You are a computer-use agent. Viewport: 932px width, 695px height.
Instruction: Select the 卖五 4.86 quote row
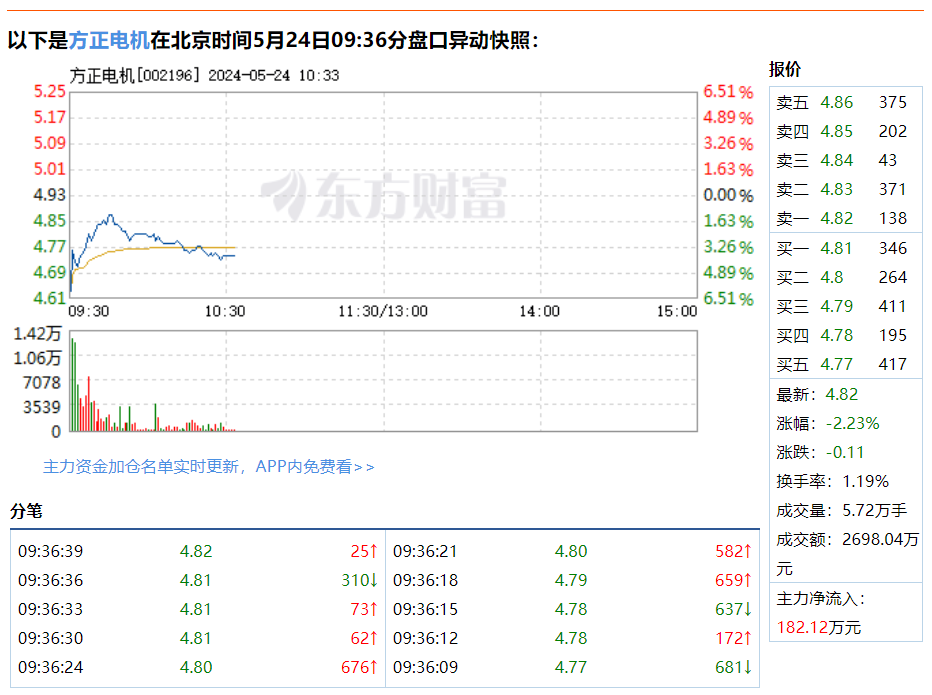tap(845, 102)
